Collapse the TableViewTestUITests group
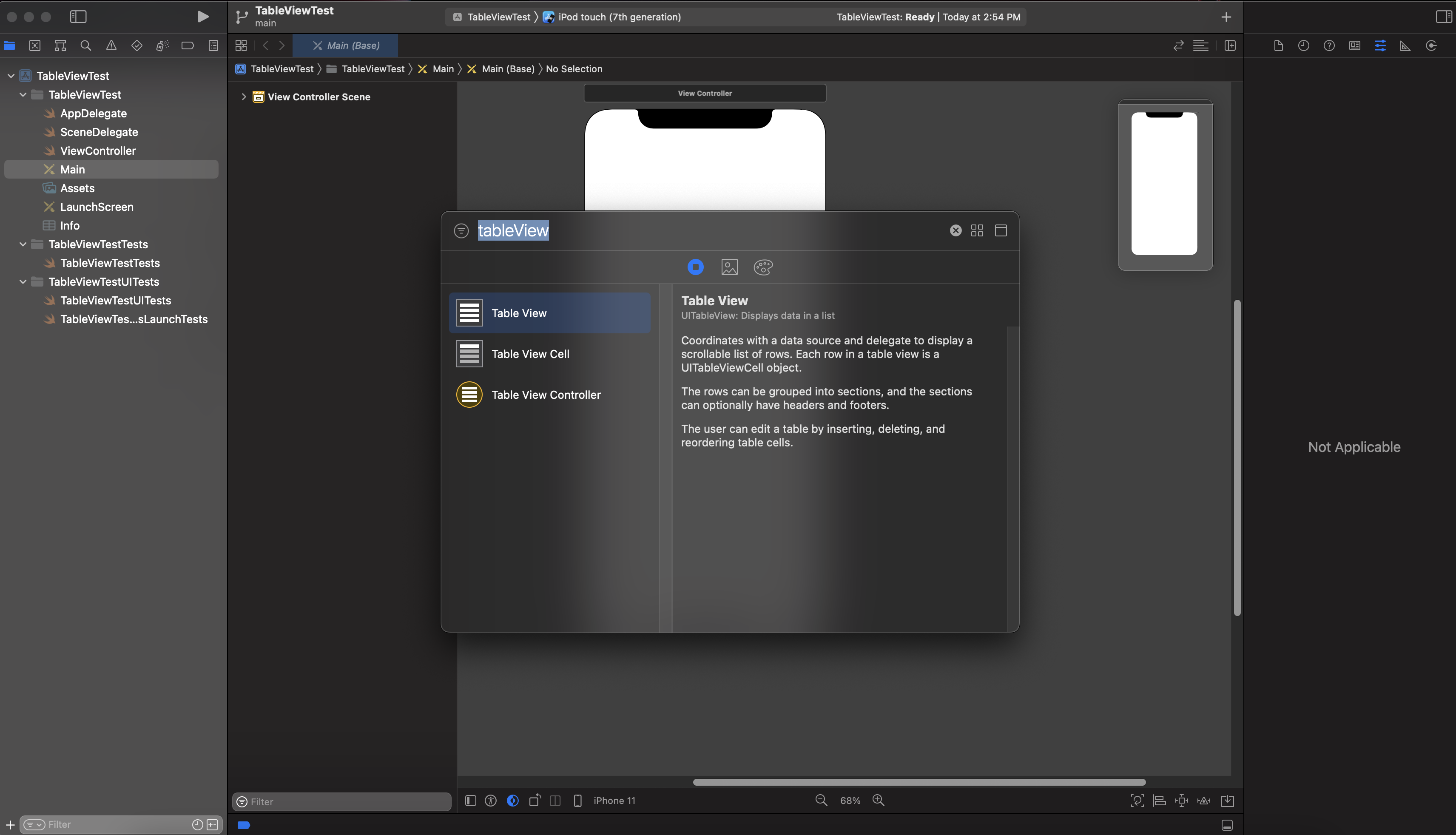The width and height of the screenshot is (1456, 835). (23, 281)
